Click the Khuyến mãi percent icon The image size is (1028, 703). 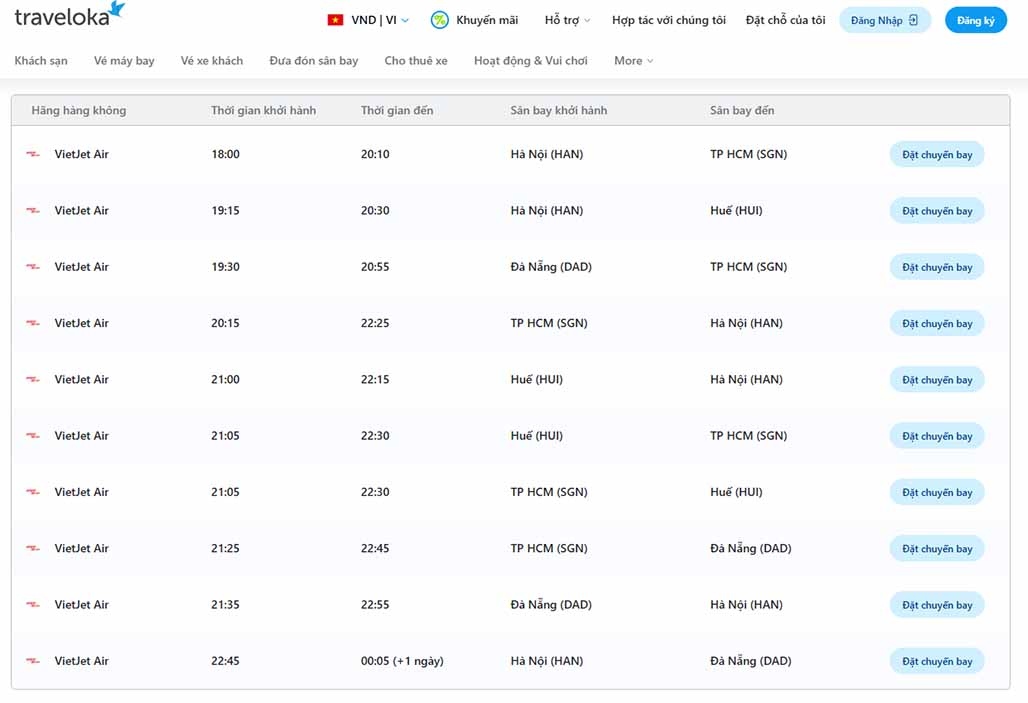[x=439, y=20]
